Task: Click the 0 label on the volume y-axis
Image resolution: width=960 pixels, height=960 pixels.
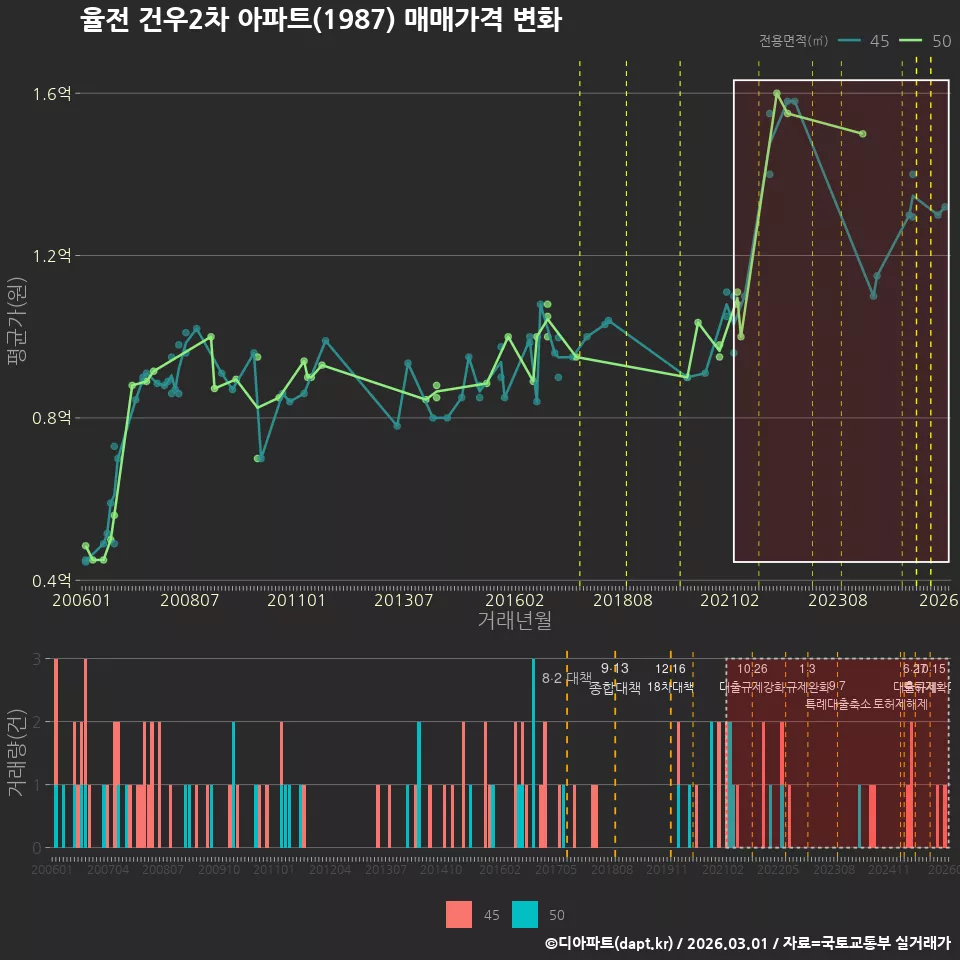Action: click(37, 848)
